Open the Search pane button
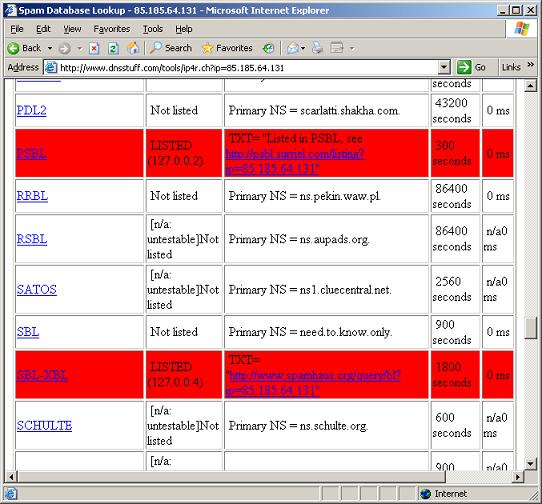The image size is (542, 504). point(170,48)
